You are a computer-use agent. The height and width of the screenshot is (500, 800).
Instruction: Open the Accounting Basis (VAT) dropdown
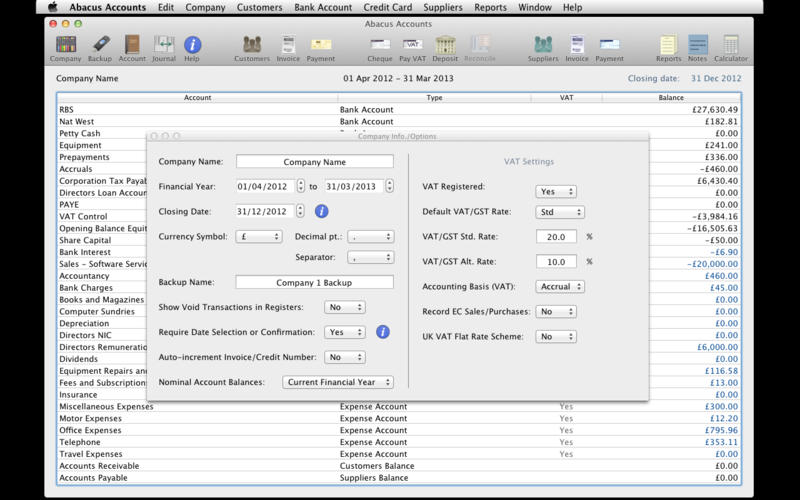[560, 286]
